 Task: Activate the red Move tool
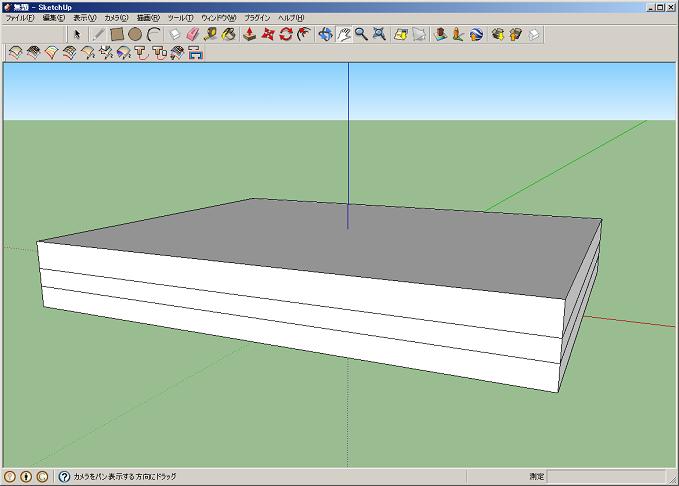268,34
